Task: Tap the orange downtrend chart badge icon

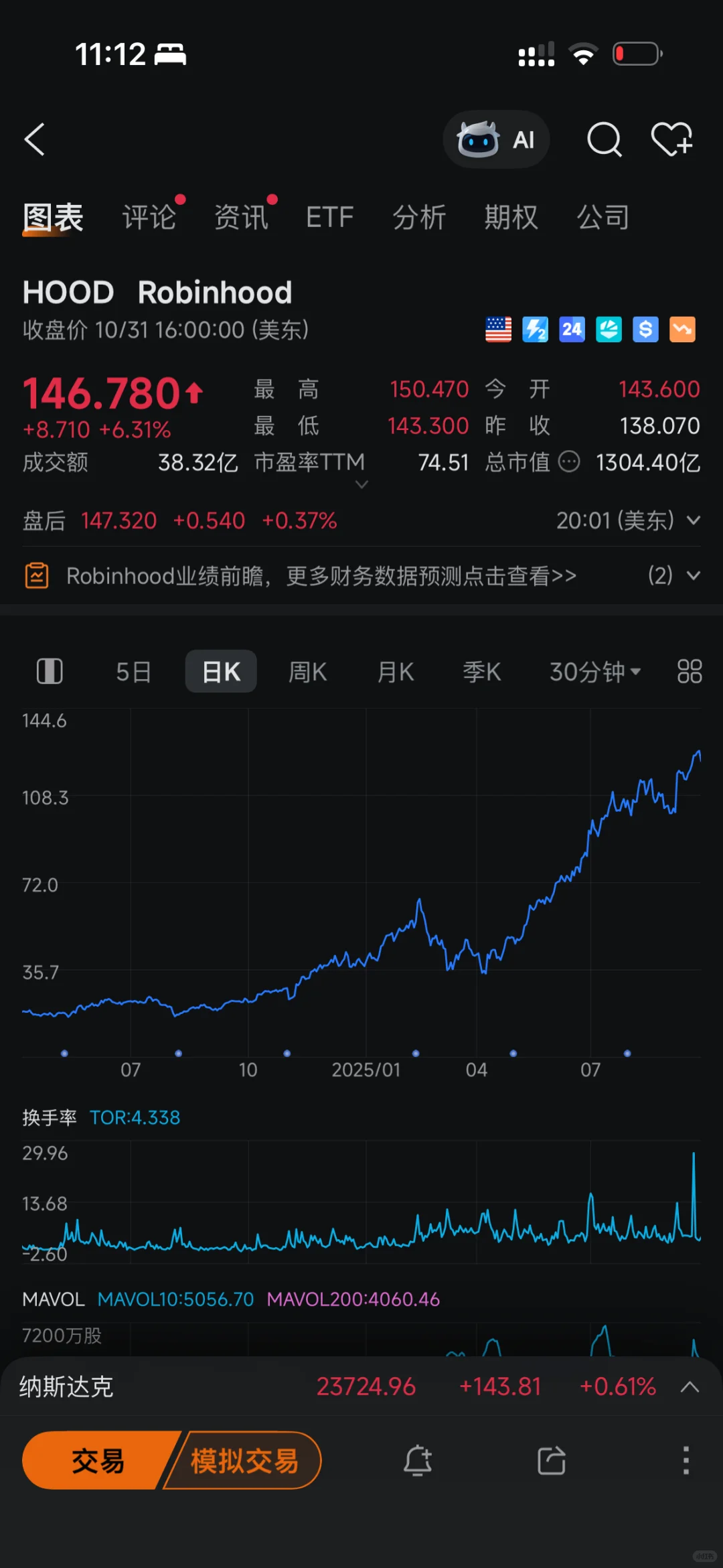Action: click(682, 330)
